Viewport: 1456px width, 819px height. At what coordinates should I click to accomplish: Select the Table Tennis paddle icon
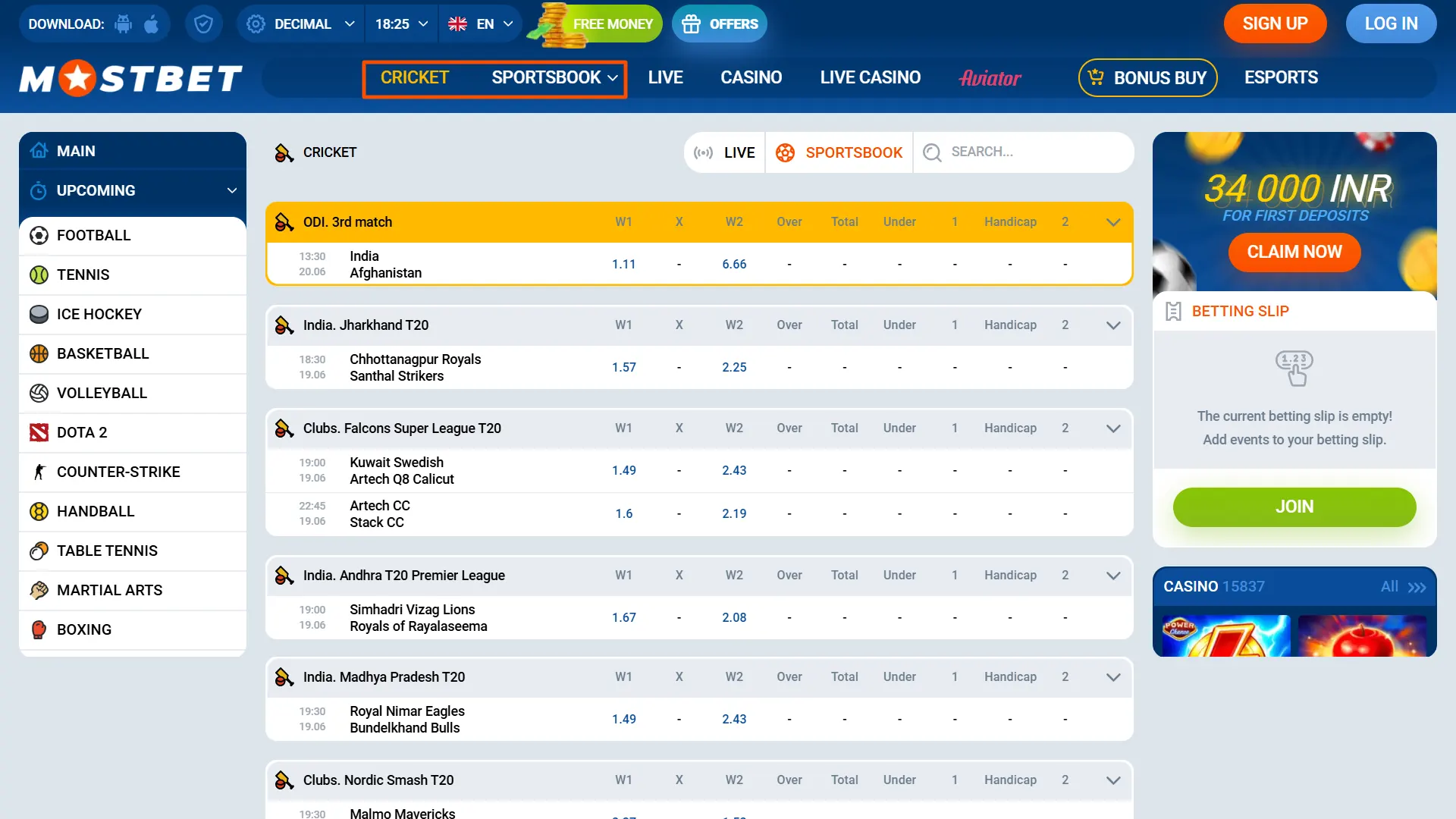click(39, 551)
